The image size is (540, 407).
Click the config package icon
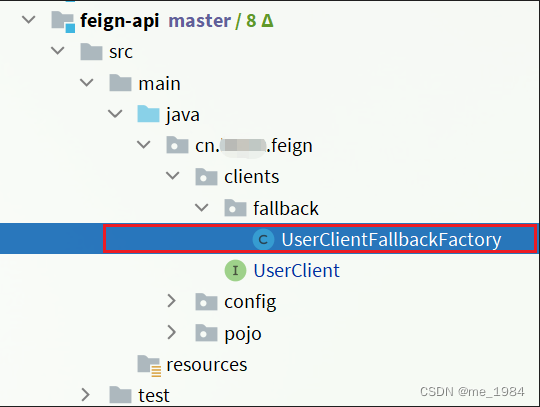coord(206,302)
